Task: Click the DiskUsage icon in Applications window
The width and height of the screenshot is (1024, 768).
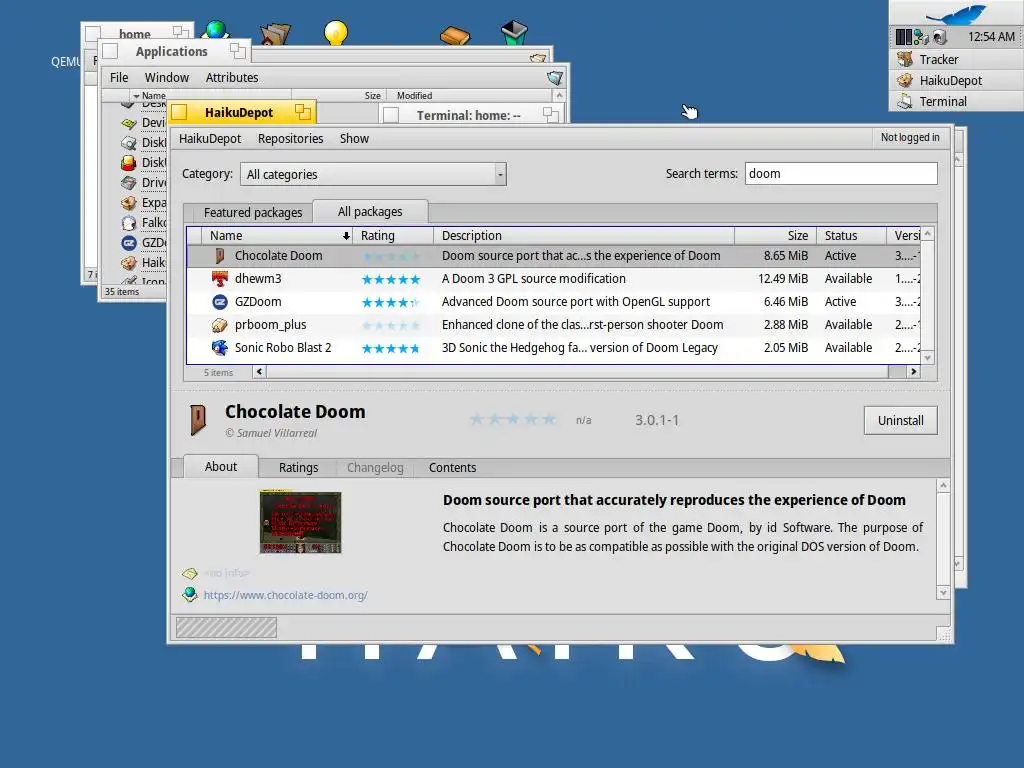Action: tap(129, 163)
